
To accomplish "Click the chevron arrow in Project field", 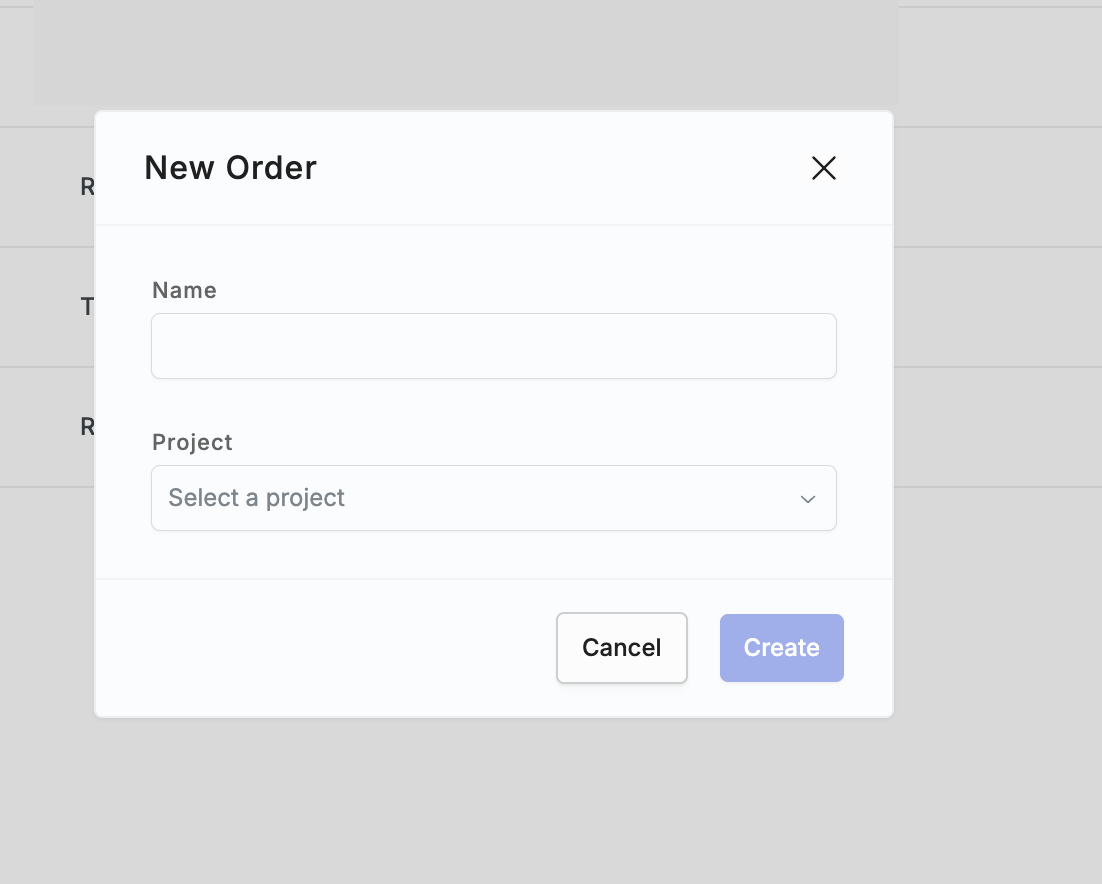I will (x=808, y=499).
